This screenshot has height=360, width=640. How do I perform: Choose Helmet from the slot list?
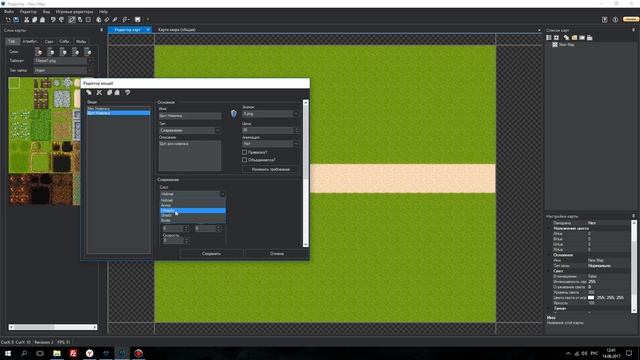pos(193,200)
